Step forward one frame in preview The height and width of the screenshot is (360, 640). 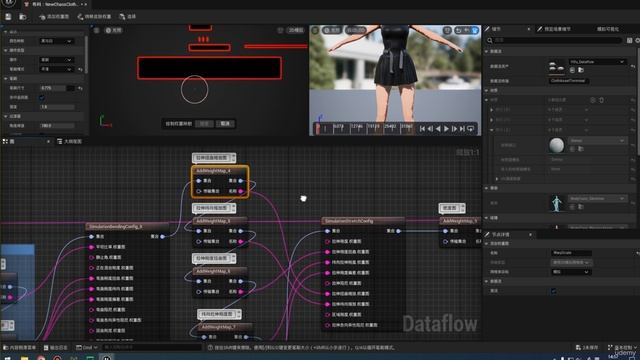tap(454, 129)
